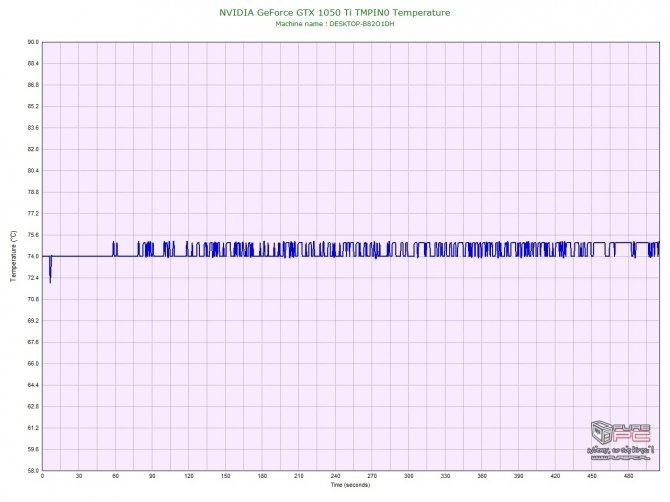Screen dimensions: 670x502
Task: Select the 83.6 y-axis value
Action: (x=33, y=128)
